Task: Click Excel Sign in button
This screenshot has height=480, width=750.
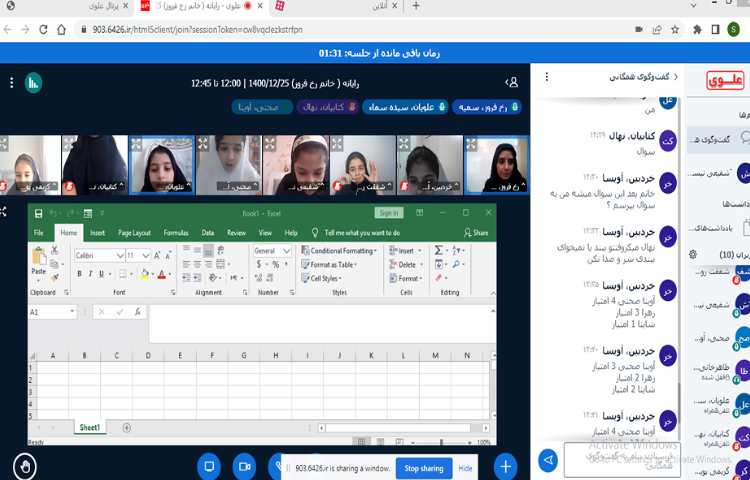Action: (389, 213)
